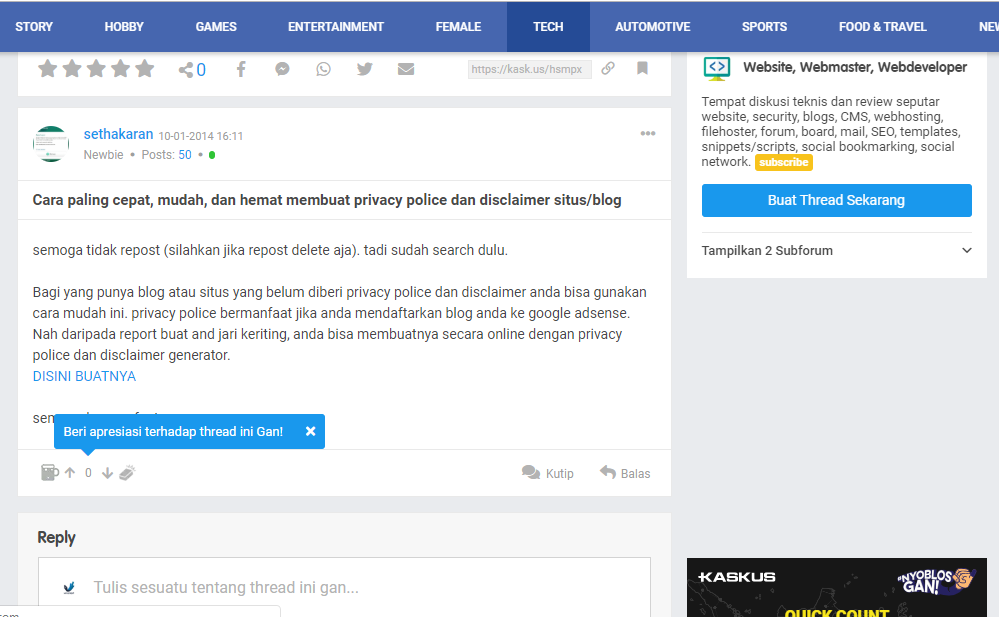Open the DISINI BUATNYA link
Viewport: 999px width, 617px height.
click(84, 376)
